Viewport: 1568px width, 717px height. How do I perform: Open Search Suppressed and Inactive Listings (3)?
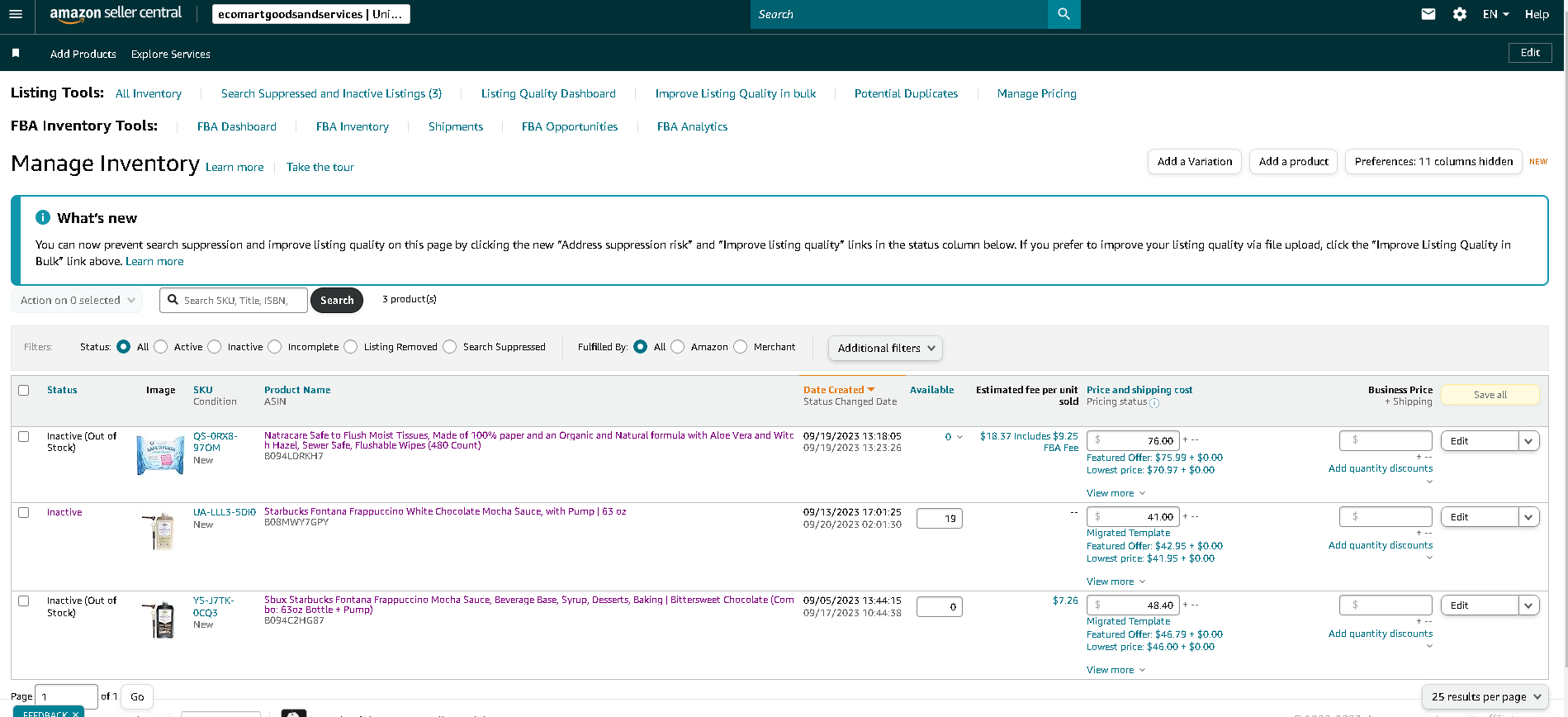331,93
